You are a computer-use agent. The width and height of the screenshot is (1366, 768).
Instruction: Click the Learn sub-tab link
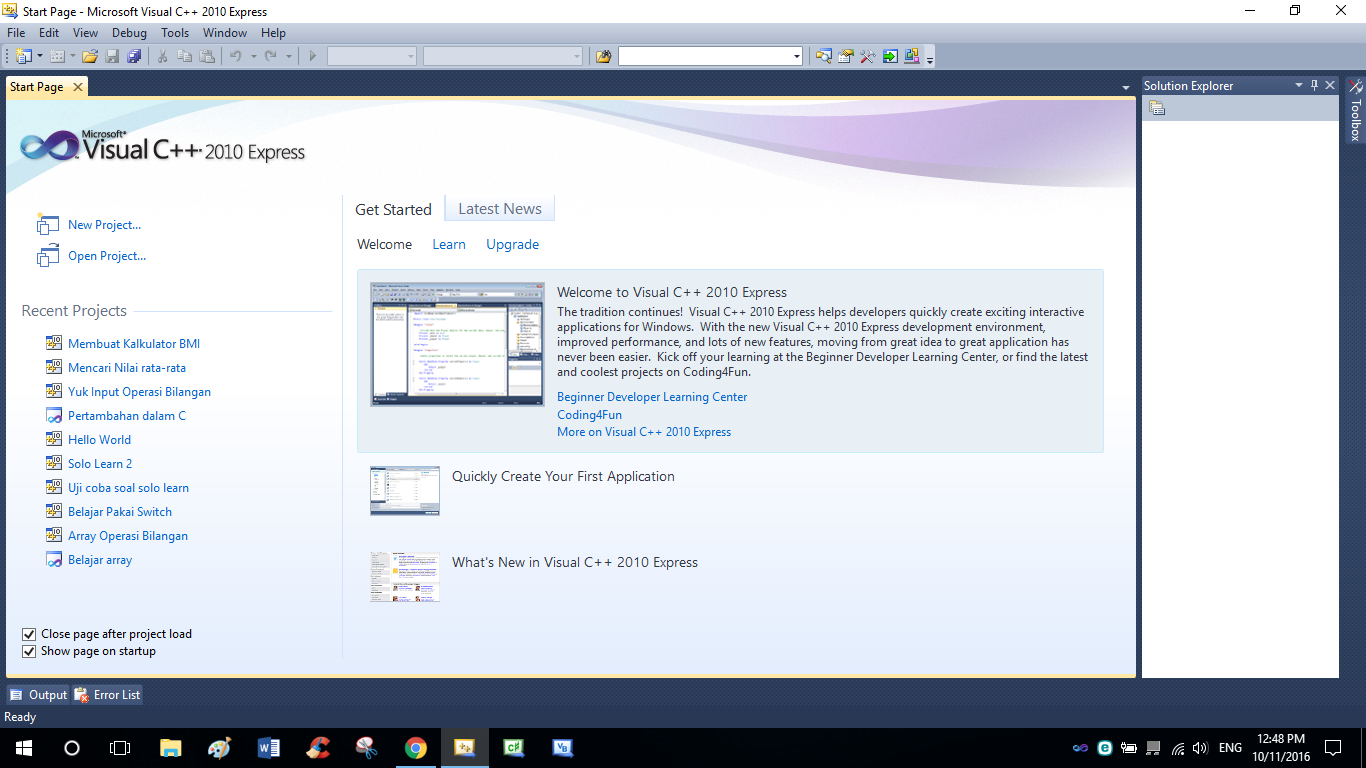click(x=449, y=244)
